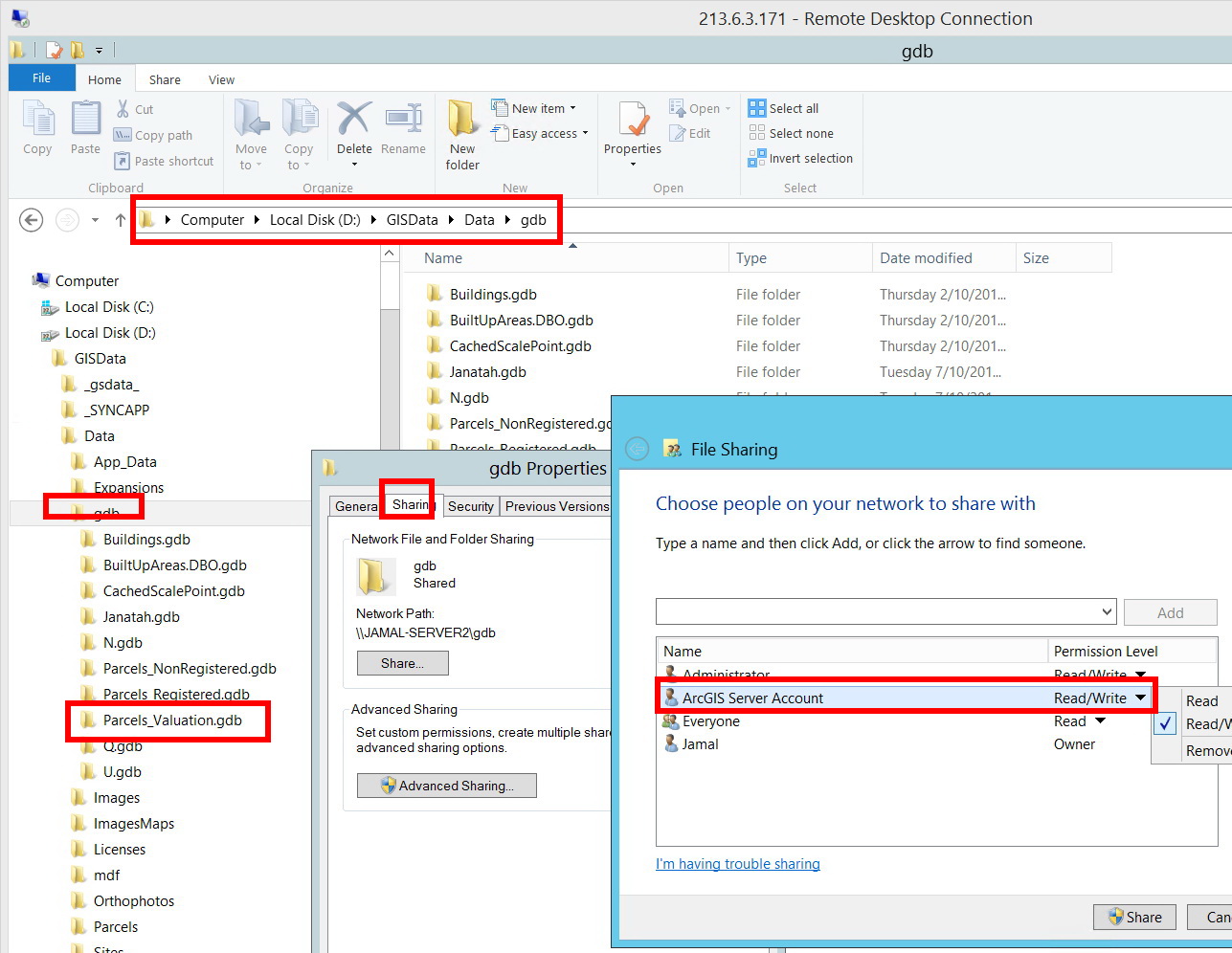This screenshot has height=953, width=1232.
Task: Click Select none in the ribbon
Action: click(792, 133)
